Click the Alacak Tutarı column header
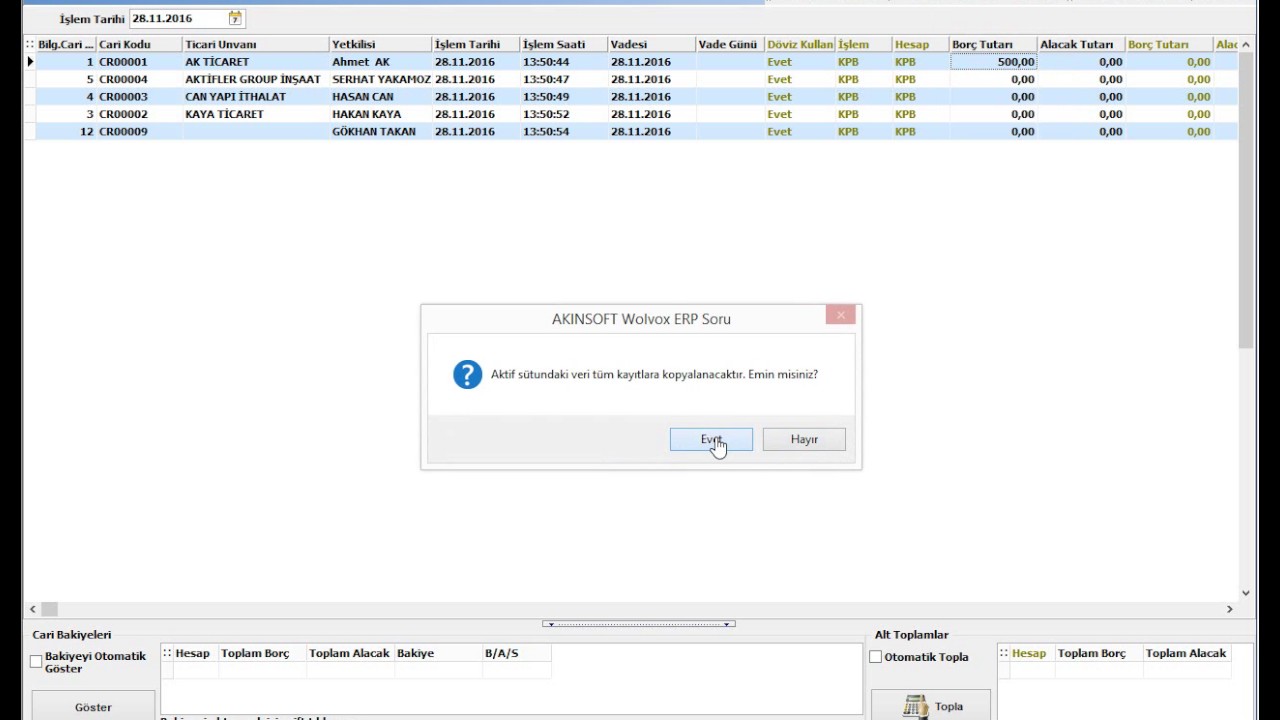The width and height of the screenshot is (1280, 720). (1080, 44)
